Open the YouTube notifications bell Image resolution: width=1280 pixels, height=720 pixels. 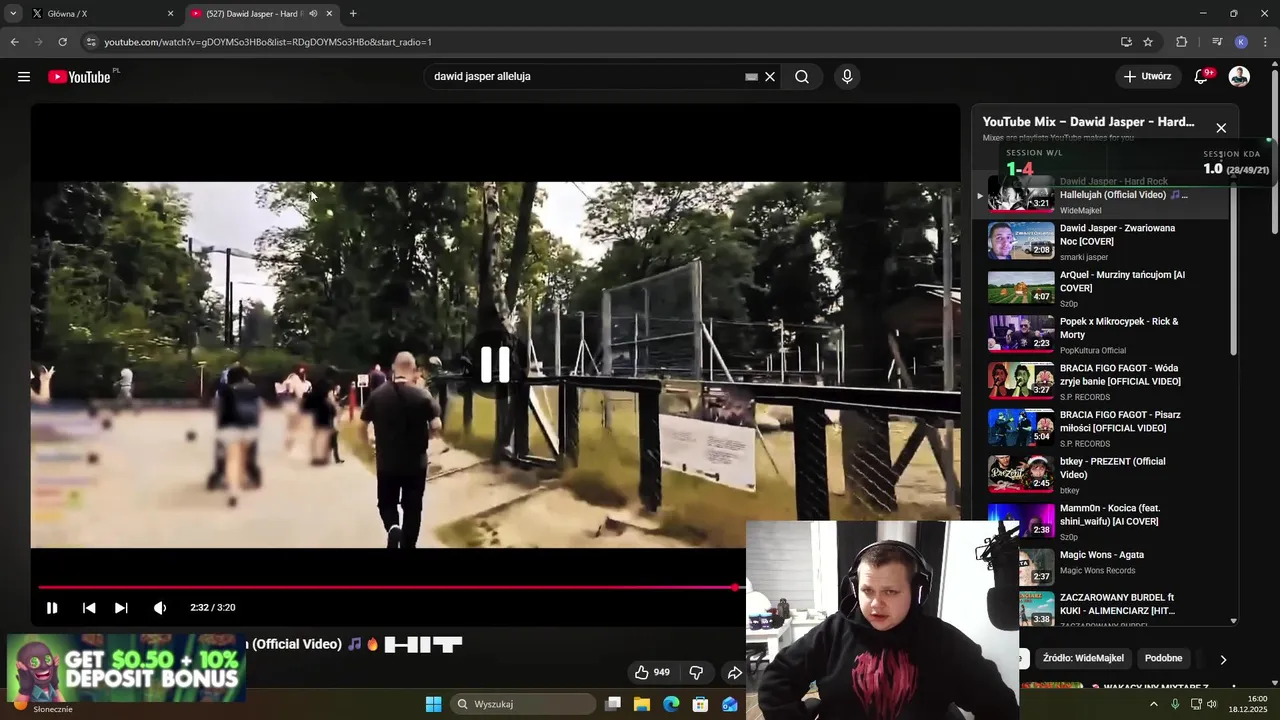1202,77
